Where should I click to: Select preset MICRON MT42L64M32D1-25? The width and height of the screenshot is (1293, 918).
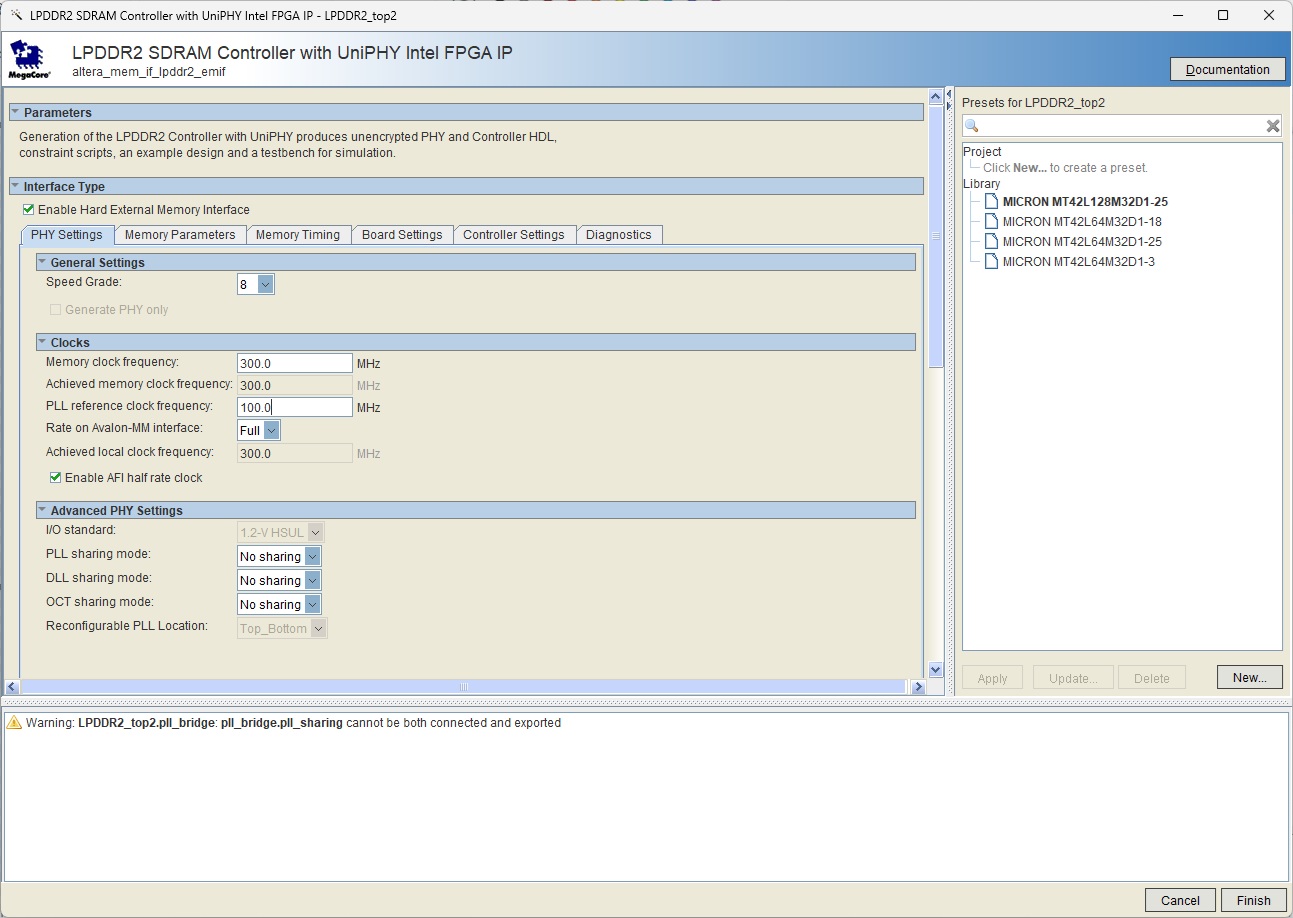(x=1082, y=242)
